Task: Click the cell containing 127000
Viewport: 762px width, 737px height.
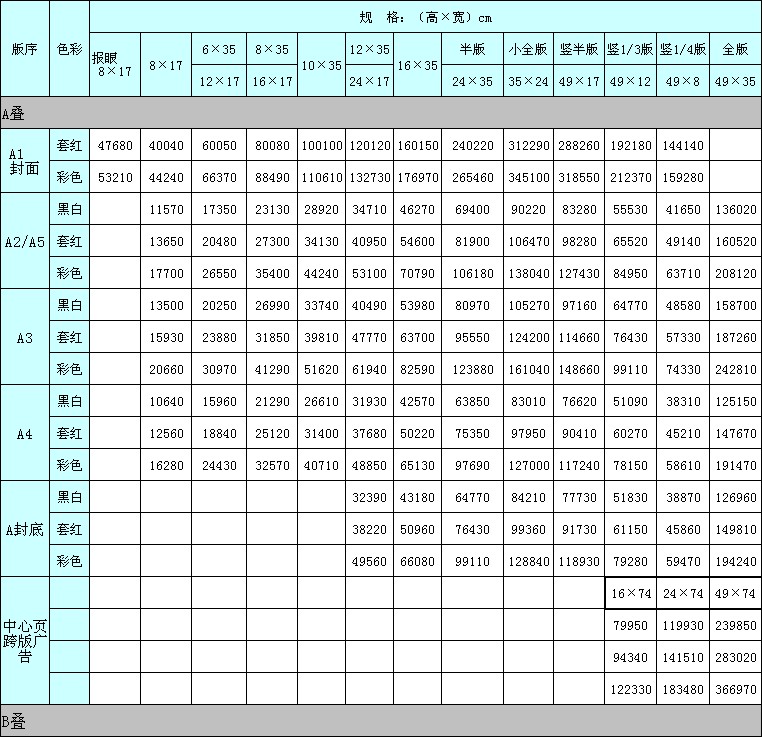Action: tap(528, 465)
